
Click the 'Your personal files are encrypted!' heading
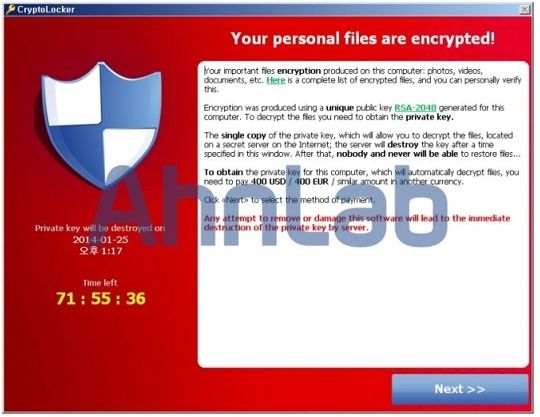(x=363, y=39)
